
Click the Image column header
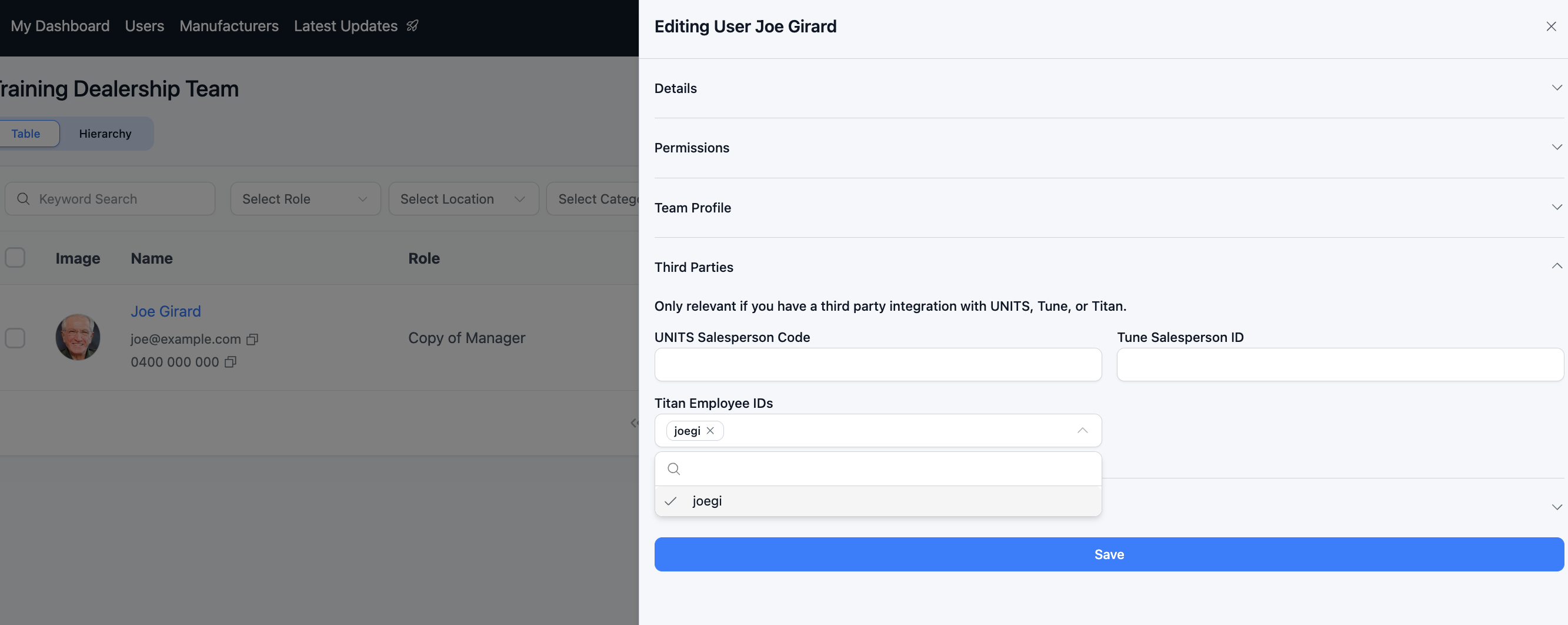click(x=78, y=258)
